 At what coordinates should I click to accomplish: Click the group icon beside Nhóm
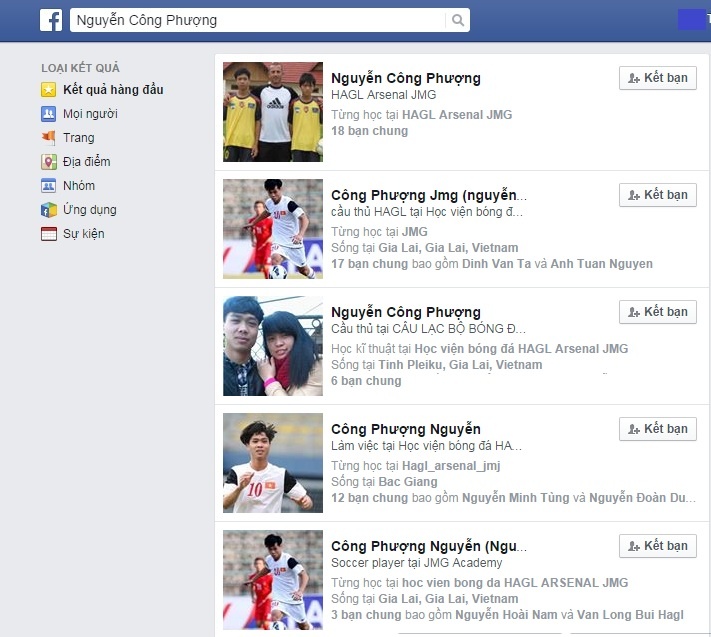(x=49, y=186)
